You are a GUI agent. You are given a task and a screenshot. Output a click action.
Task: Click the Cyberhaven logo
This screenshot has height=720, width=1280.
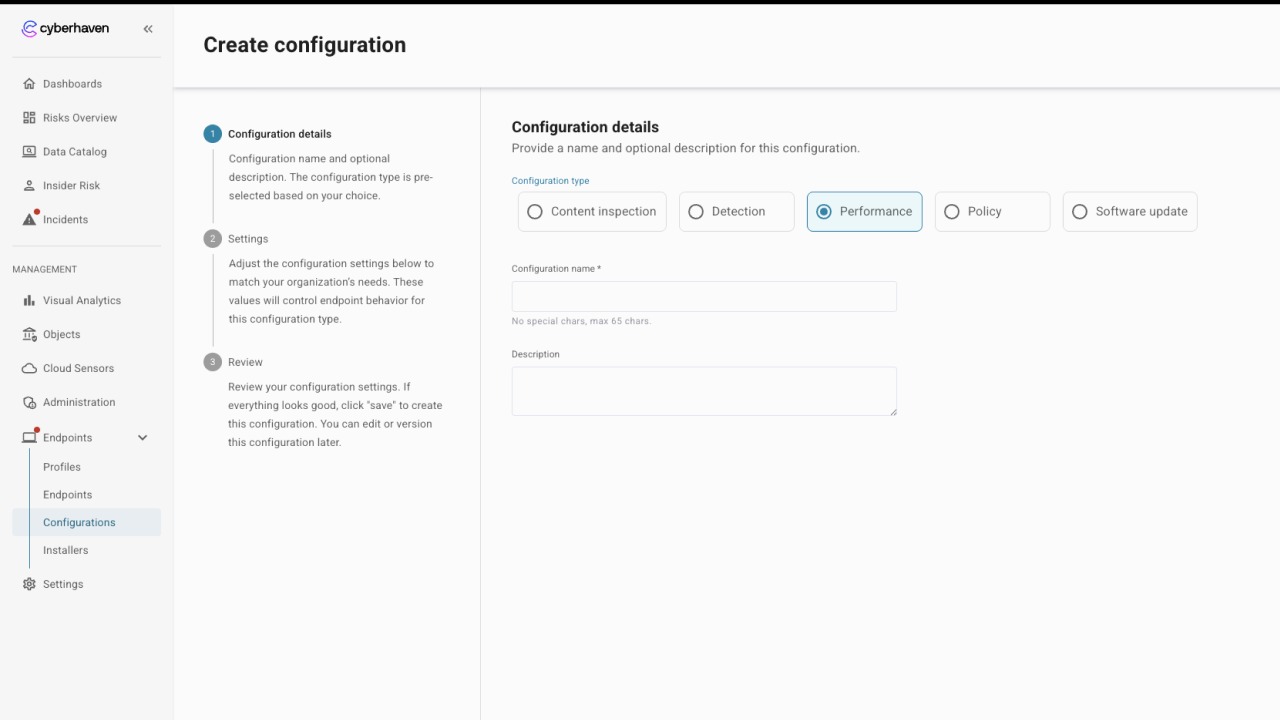65,29
